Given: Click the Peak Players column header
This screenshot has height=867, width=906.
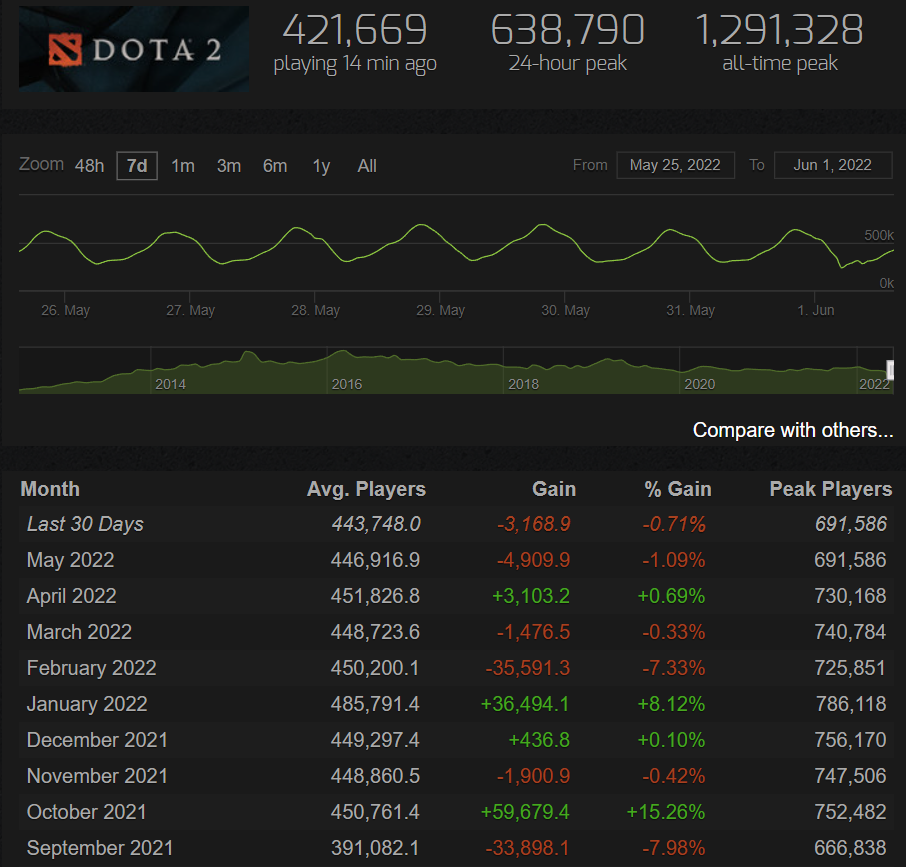Looking at the screenshot, I should click(831, 489).
